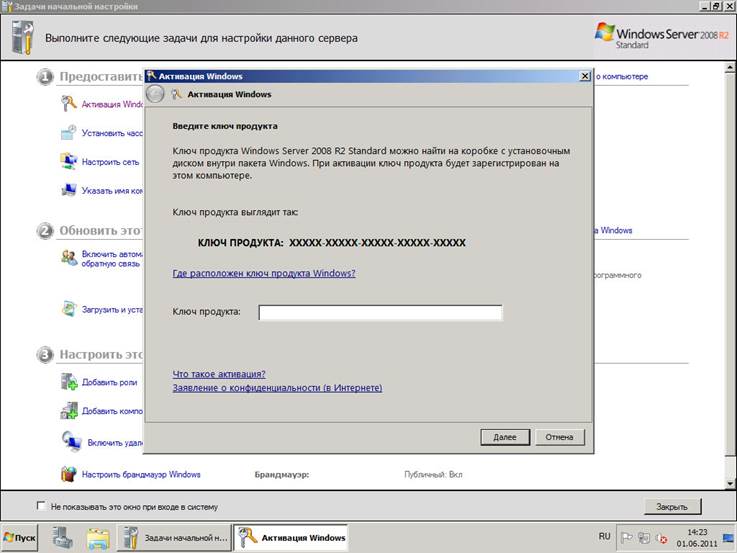Click Включить удаленный рабочий стол link
Viewport: 737px width, 553px height.
pos(115,443)
